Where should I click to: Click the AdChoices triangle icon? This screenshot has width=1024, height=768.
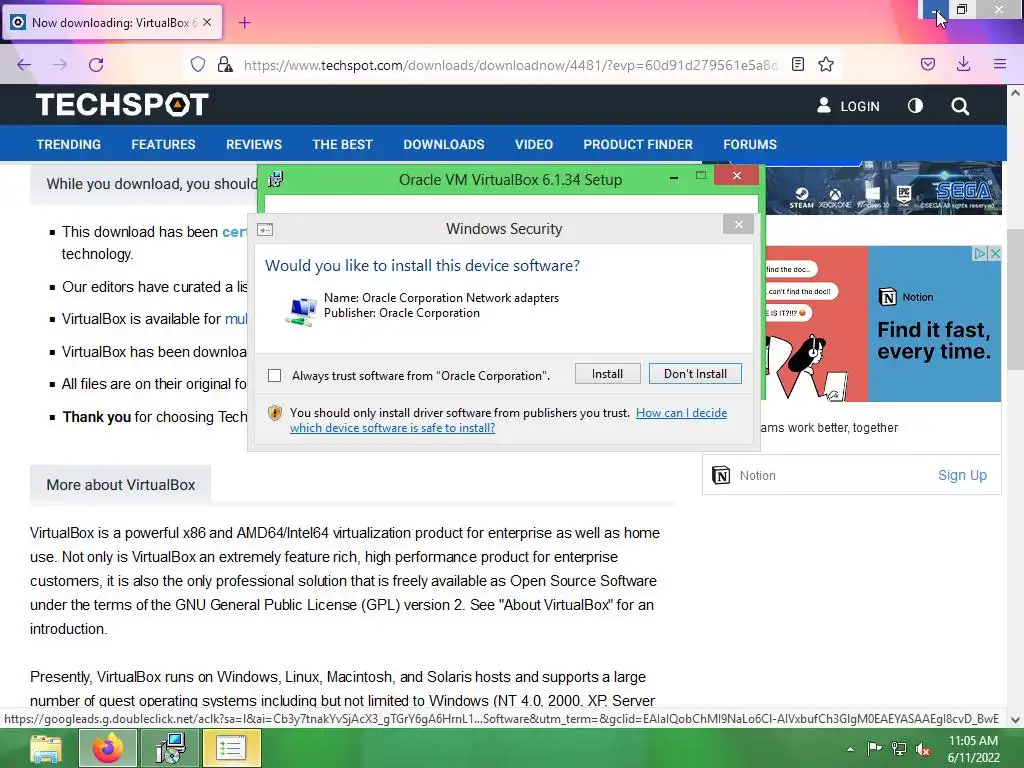tap(980, 253)
